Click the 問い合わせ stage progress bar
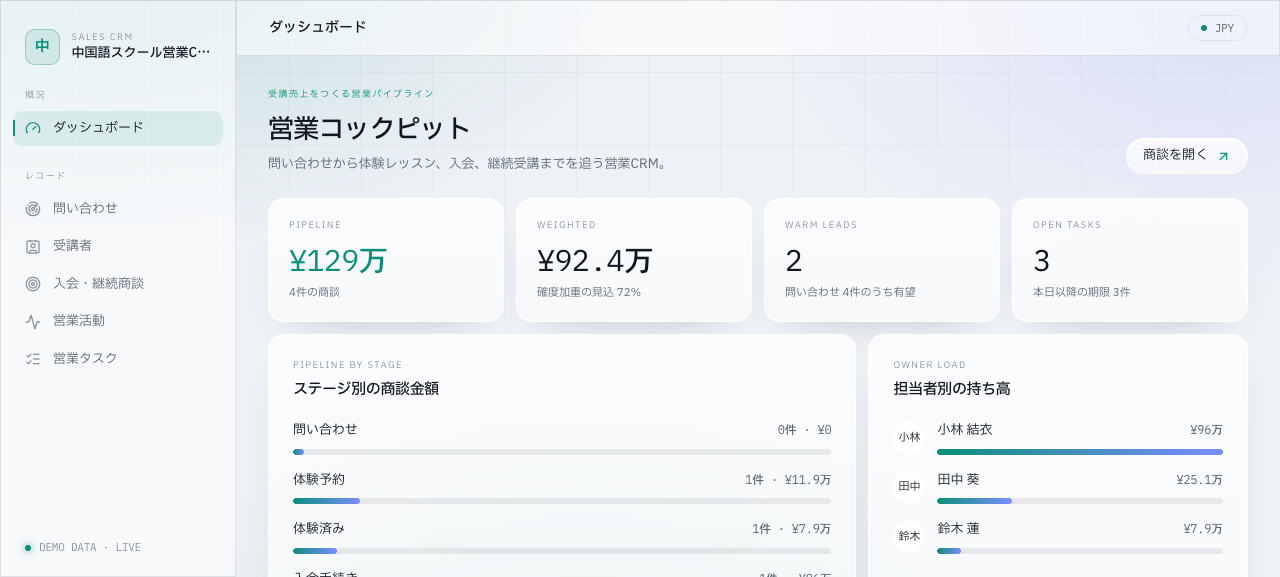Viewport: 1280px width, 577px height. [x=562, y=452]
